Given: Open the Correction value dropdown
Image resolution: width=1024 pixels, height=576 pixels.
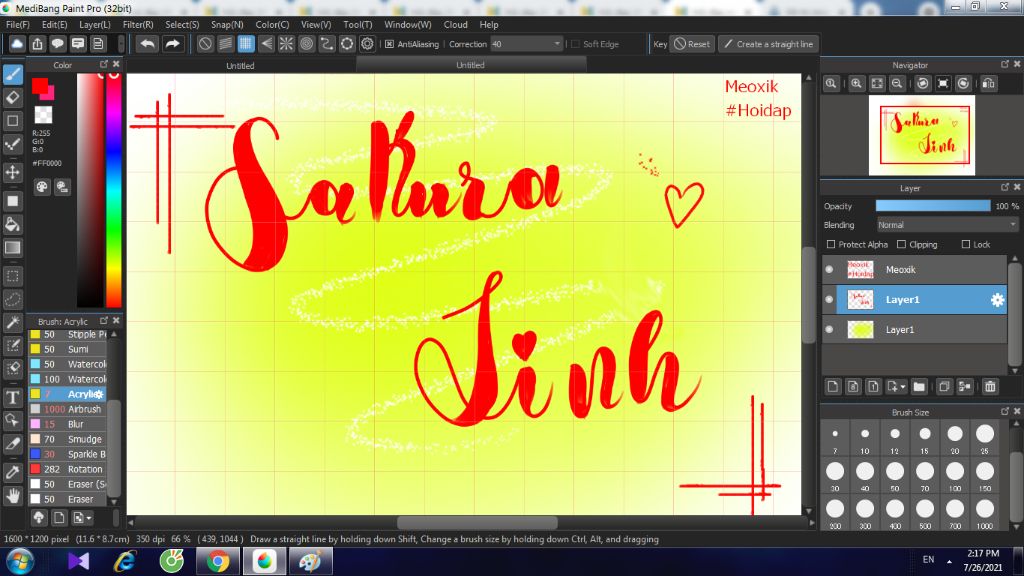Looking at the screenshot, I should 557,44.
